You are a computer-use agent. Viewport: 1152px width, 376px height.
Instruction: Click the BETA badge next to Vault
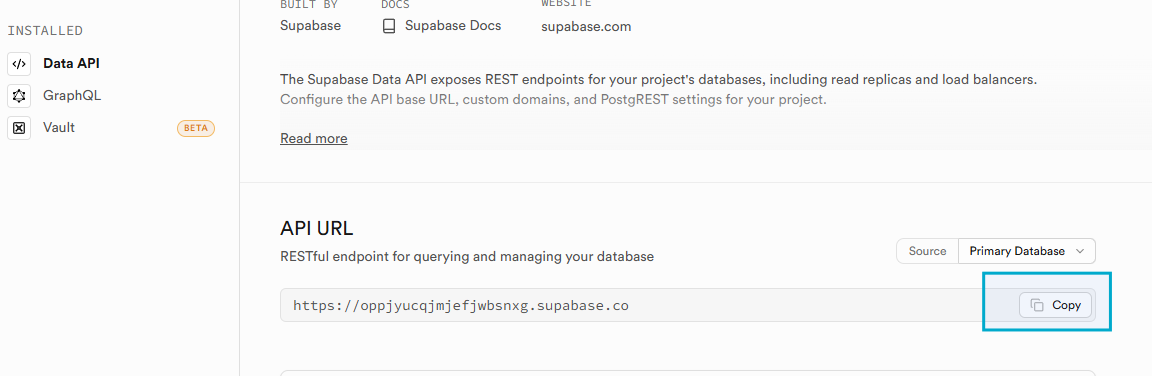195,128
